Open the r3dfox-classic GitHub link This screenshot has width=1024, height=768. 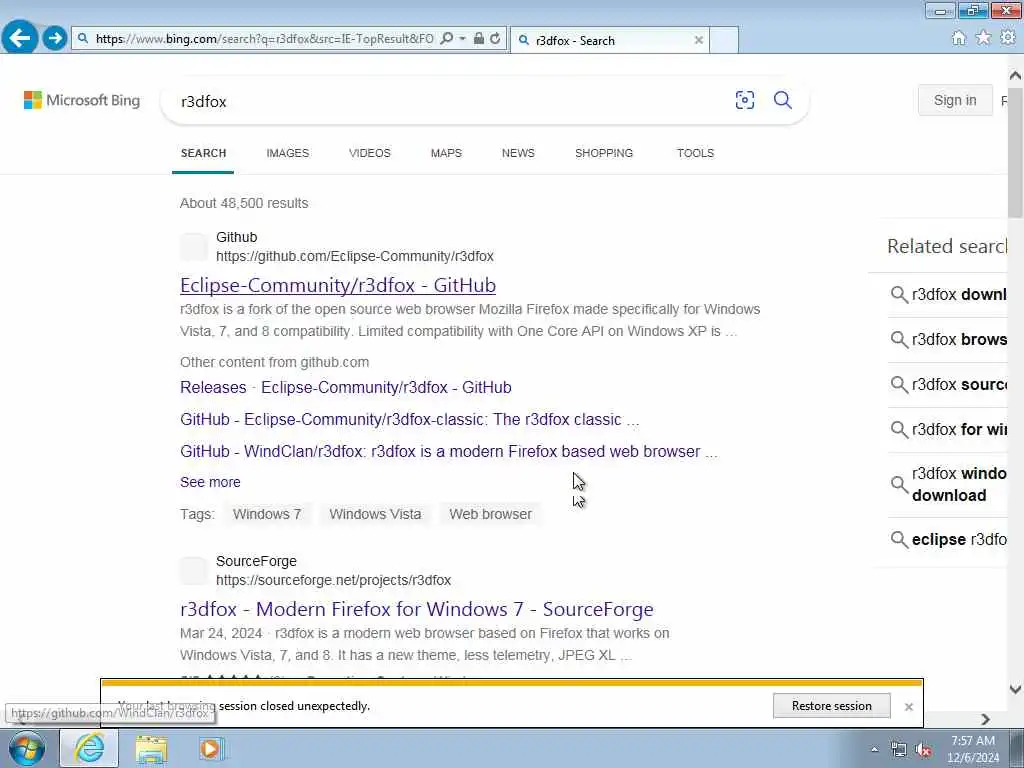tap(409, 419)
